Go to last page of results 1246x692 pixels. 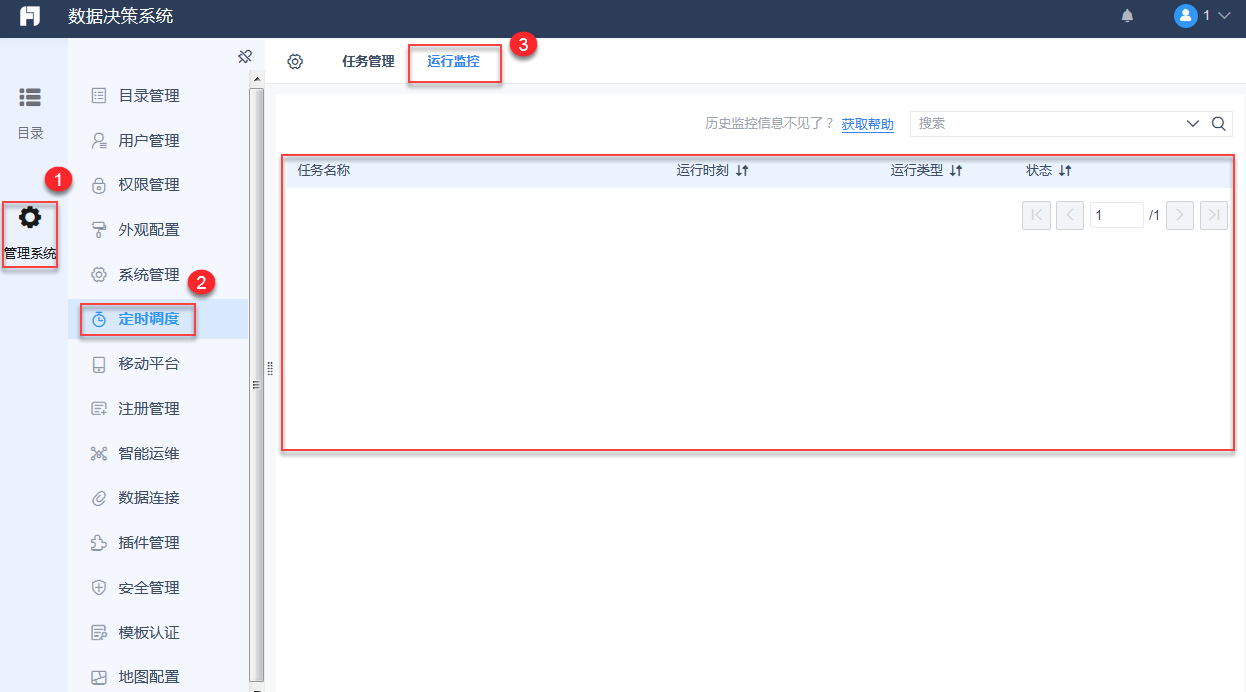[1214, 215]
